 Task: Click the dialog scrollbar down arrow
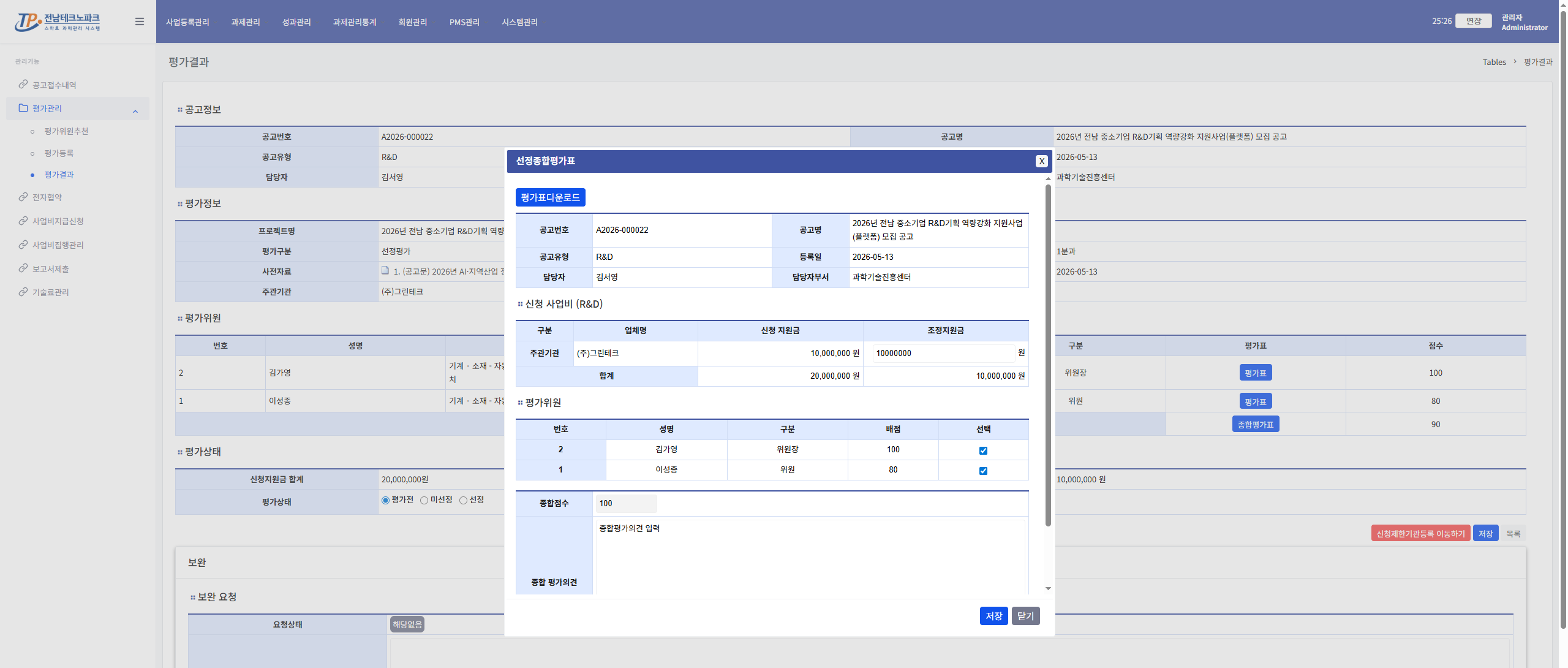[1048, 588]
